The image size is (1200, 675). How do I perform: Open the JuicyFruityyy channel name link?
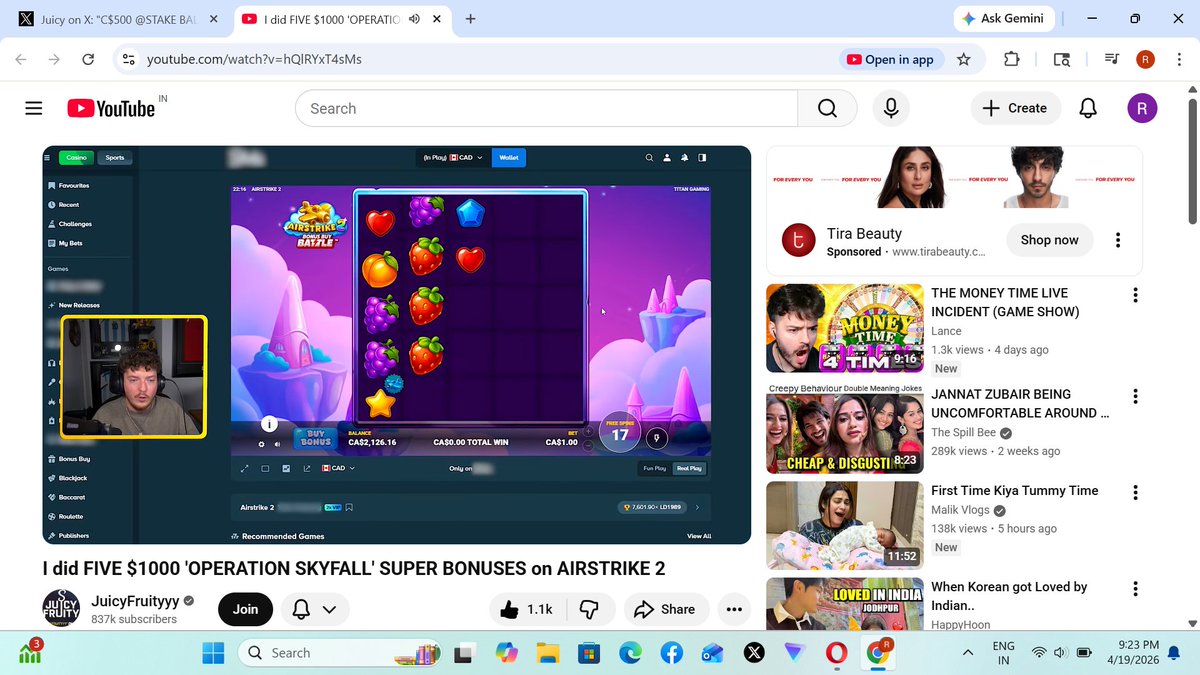click(135, 601)
